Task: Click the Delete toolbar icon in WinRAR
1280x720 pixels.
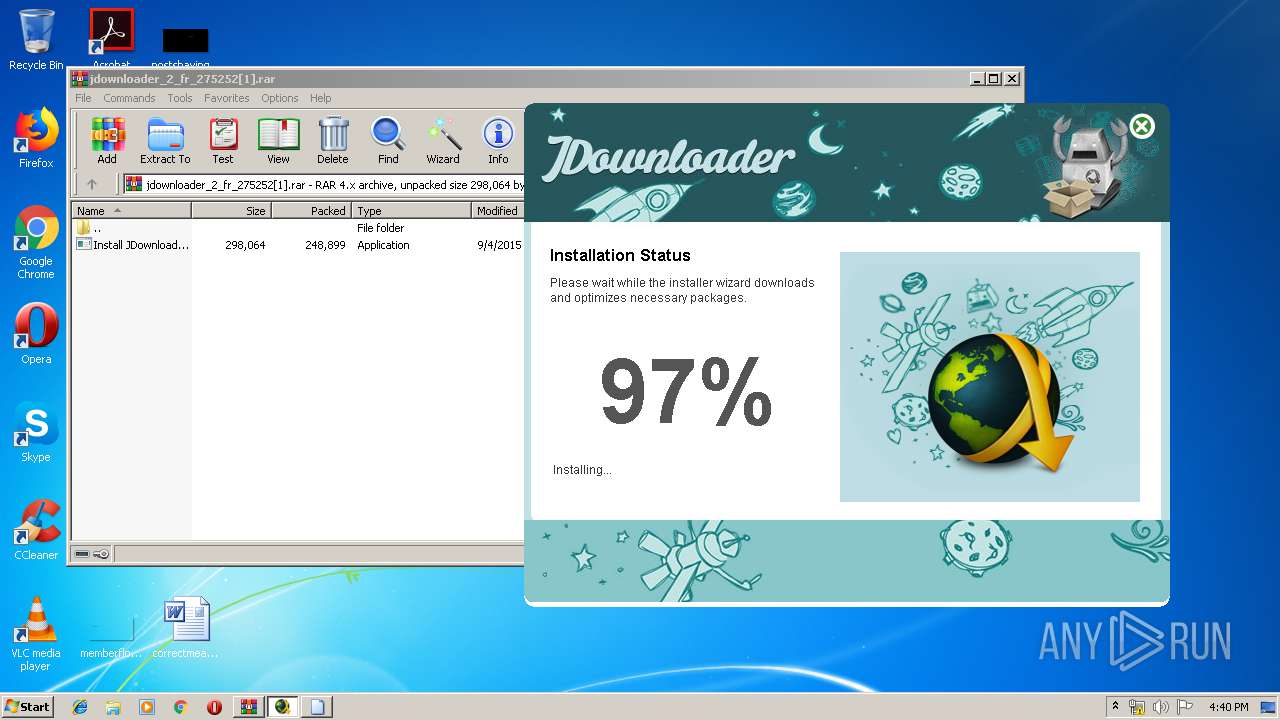Action: (x=333, y=140)
